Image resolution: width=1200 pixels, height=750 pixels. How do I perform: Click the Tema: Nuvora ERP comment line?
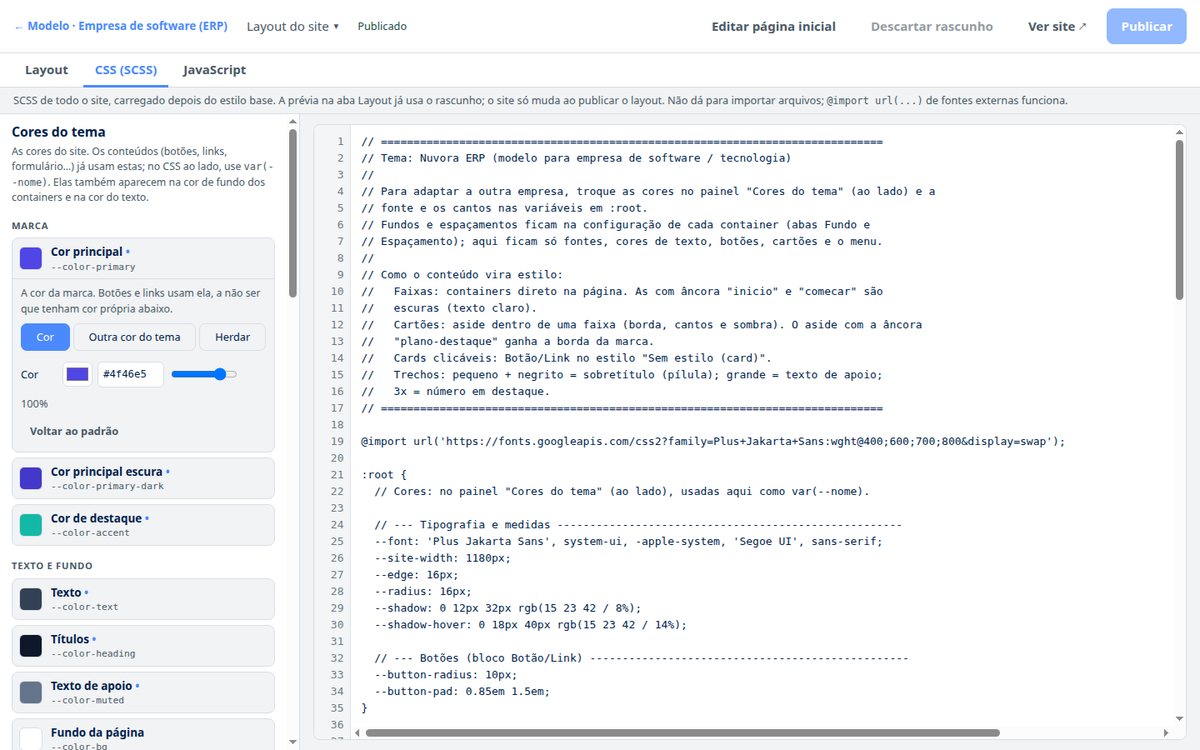576,158
